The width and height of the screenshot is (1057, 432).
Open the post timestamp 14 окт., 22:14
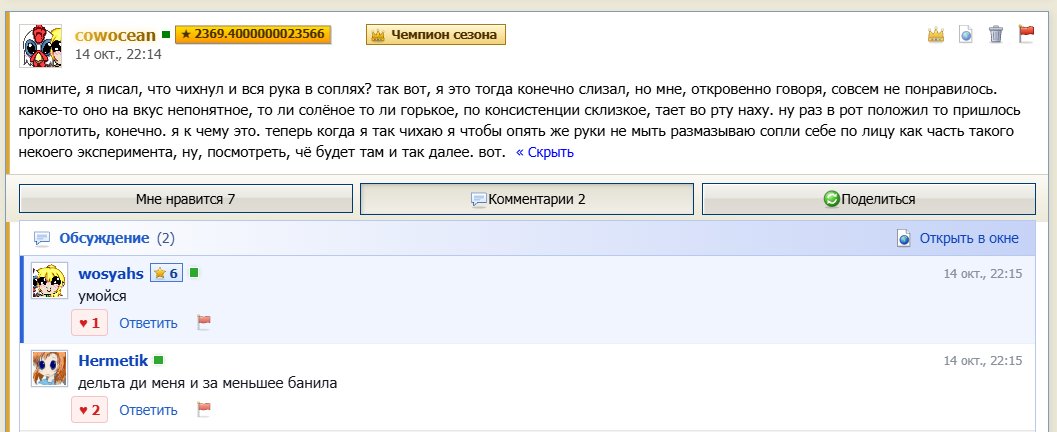[x=118, y=54]
